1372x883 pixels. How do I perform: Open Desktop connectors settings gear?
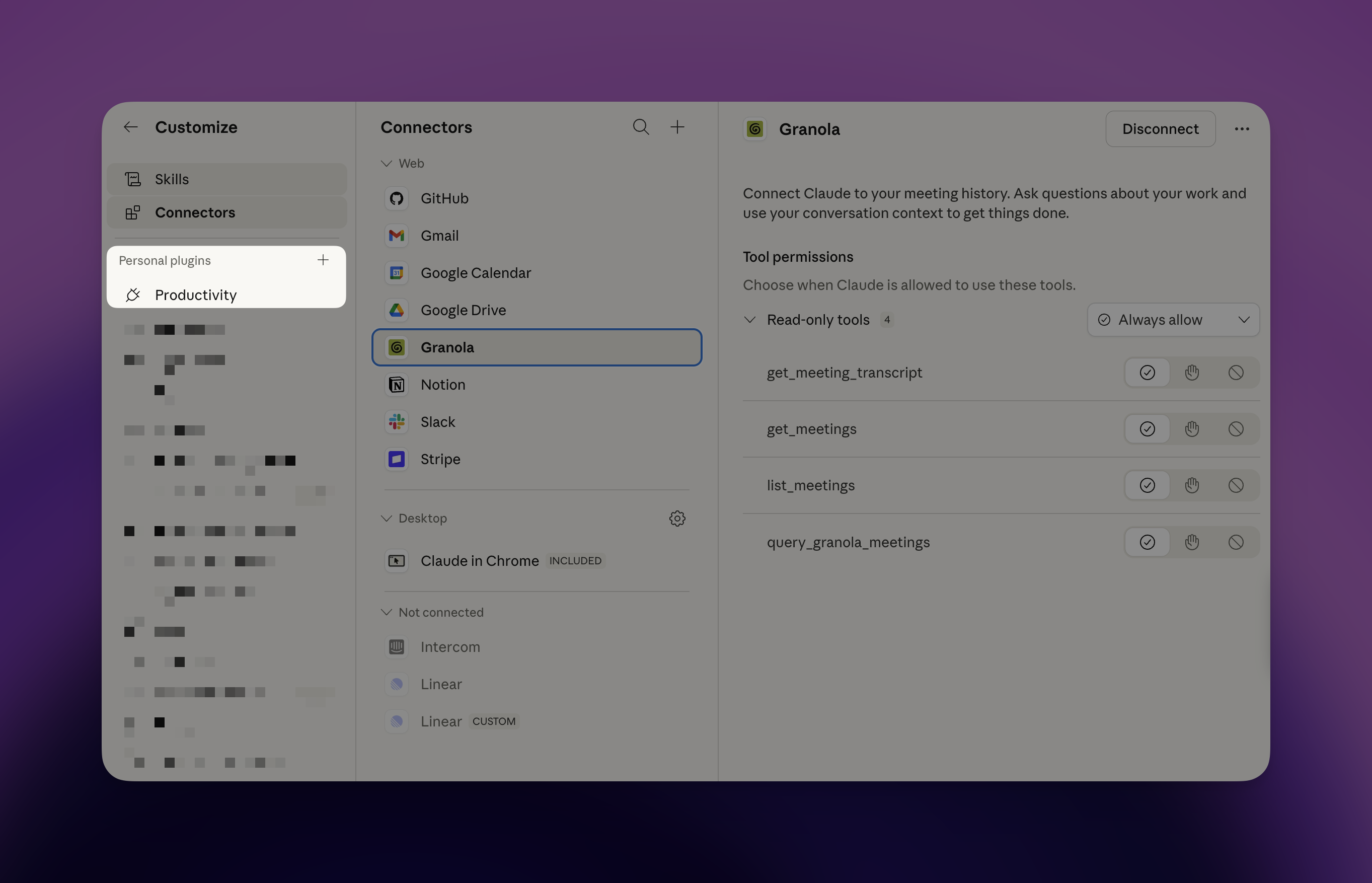[677, 519]
